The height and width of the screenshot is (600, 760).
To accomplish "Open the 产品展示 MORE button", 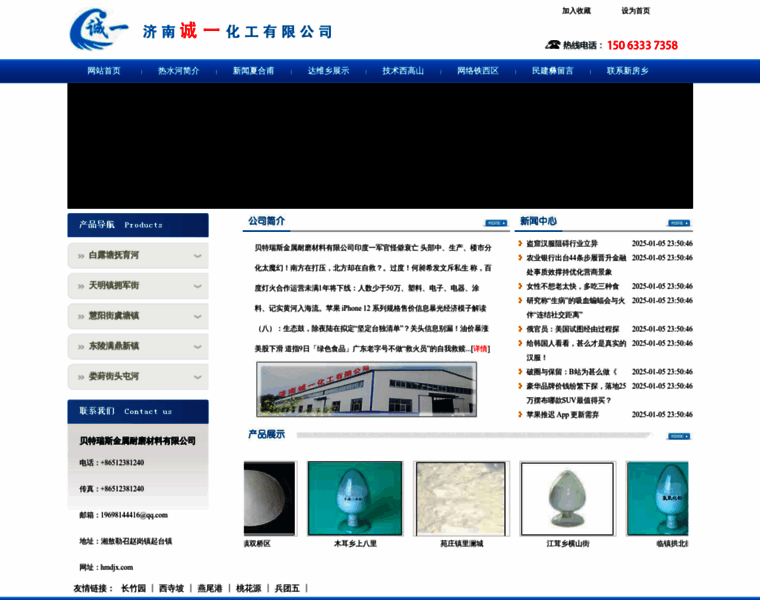I will coord(679,436).
